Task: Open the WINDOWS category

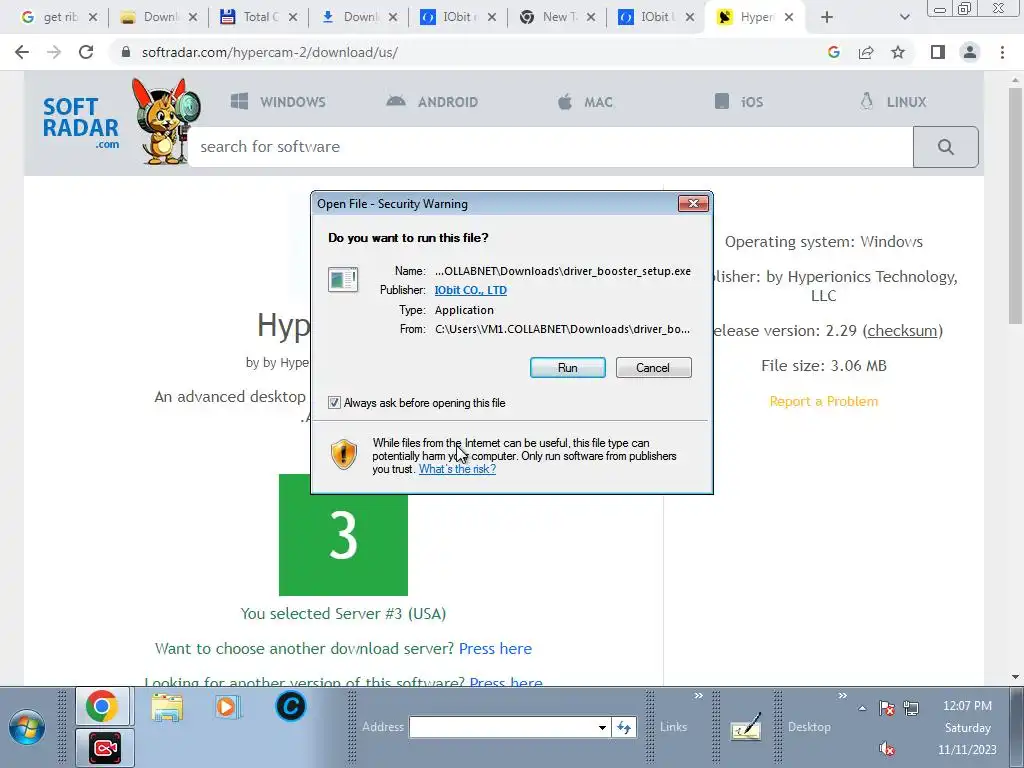Action: pyautogui.click(x=278, y=102)
